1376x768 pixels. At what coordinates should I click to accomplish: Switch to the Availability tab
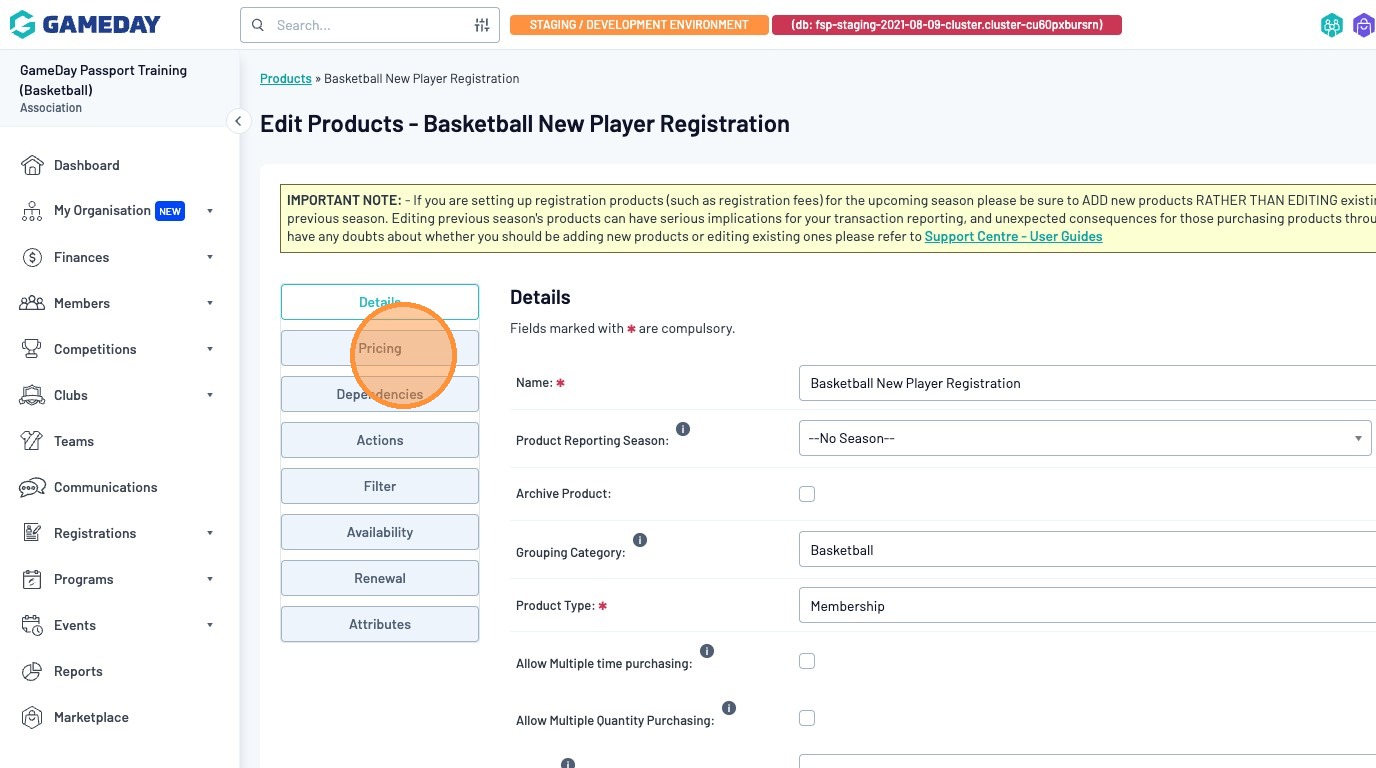[x=380, y=532]
